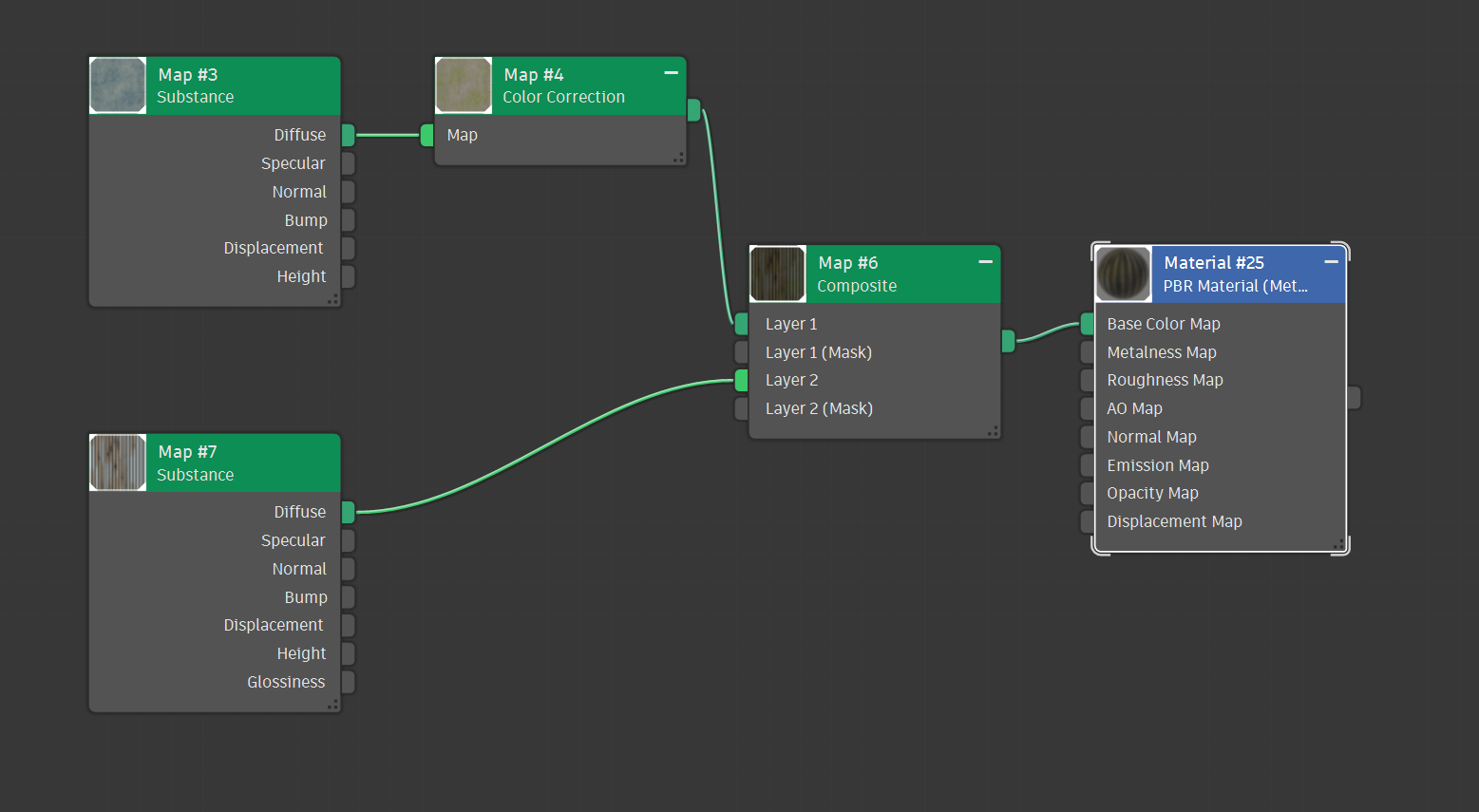This screenshot has height=812, width=1479.
Task: Collapse the Map #4 Color Correction node
Action: click(671, 72)
